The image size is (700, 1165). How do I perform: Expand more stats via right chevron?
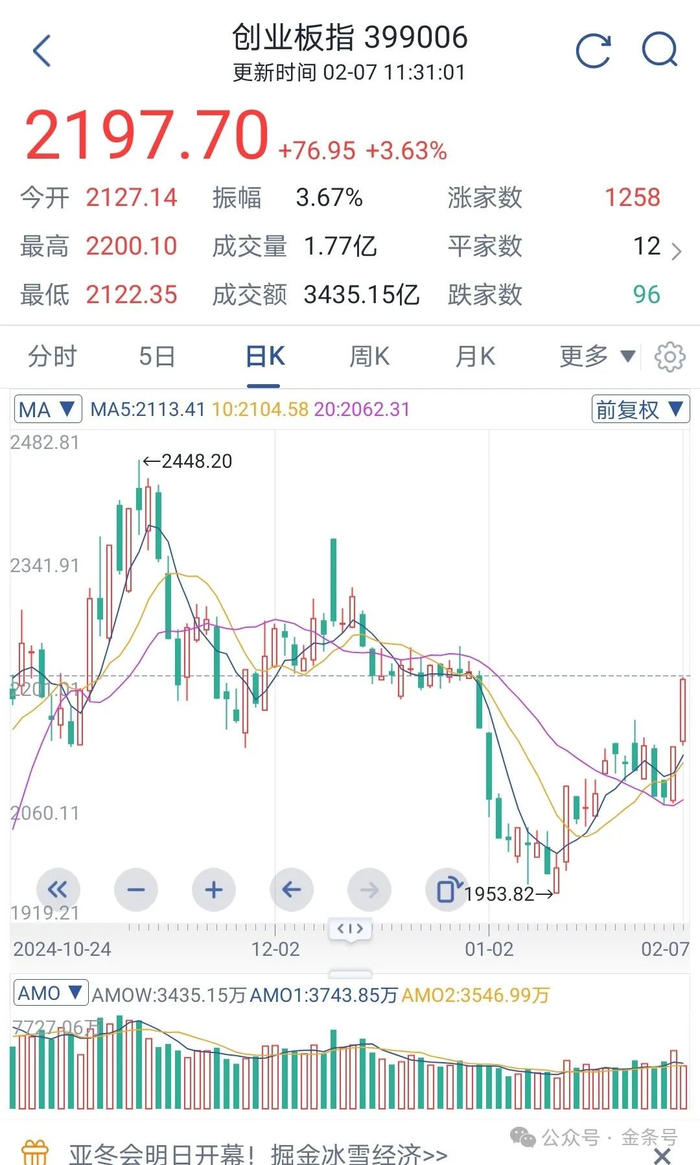click(x=677, y=250)
